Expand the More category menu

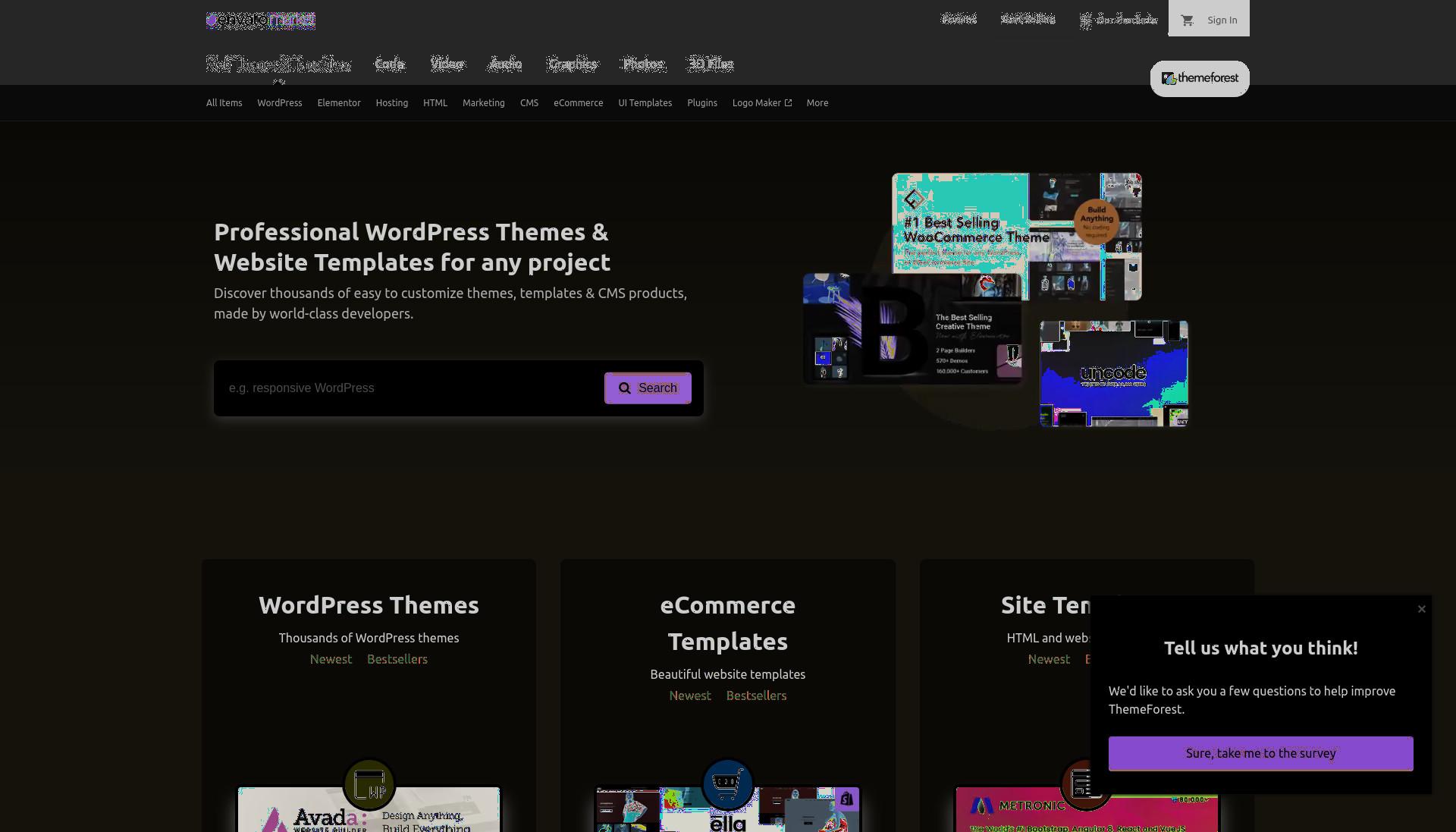[817, 103]
